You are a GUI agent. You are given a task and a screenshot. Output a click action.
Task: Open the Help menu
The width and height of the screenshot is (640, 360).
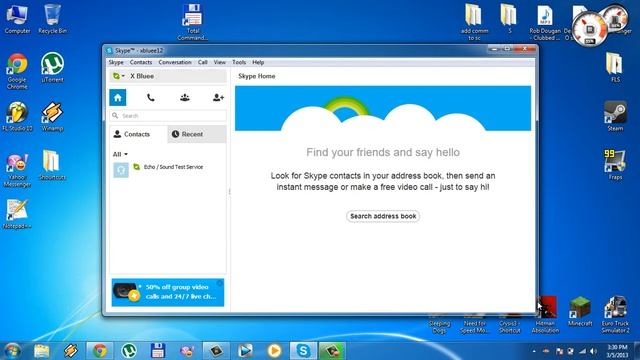(258, 62)
